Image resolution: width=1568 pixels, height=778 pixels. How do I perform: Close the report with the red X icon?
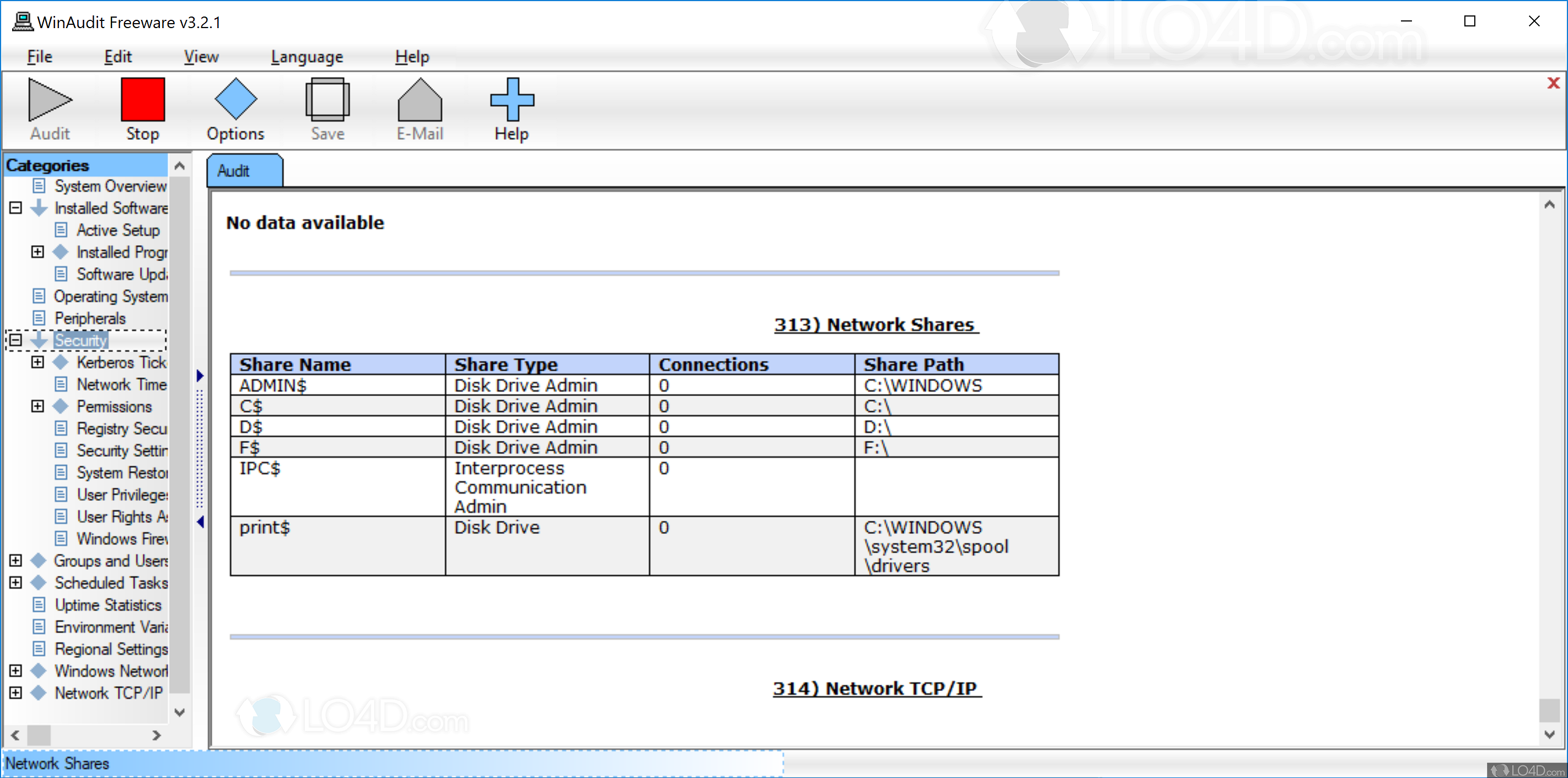1554,83
